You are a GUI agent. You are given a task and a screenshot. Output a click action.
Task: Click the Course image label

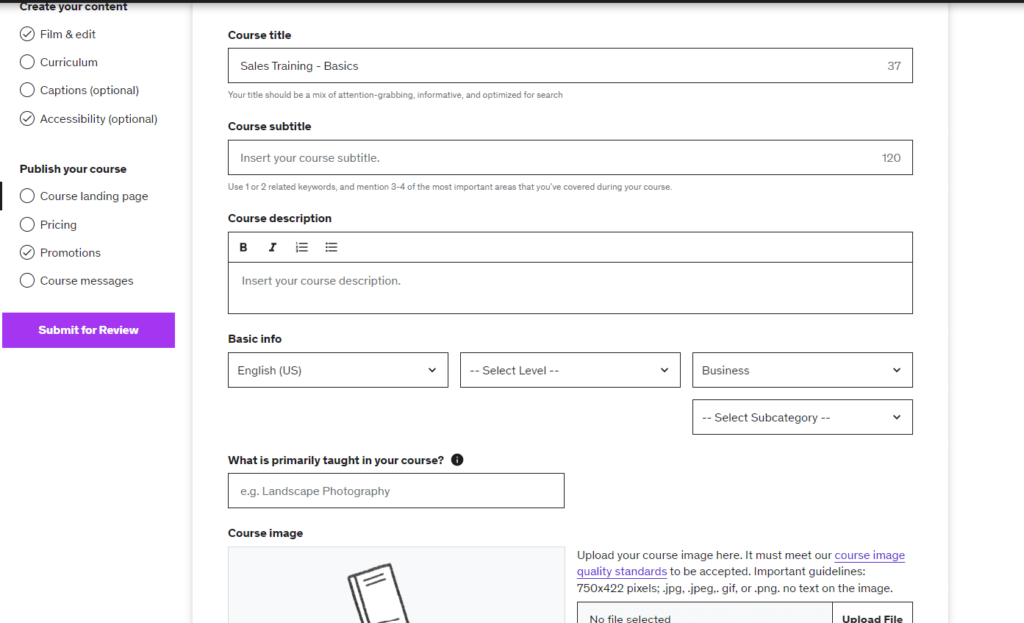tap(265, 533)
